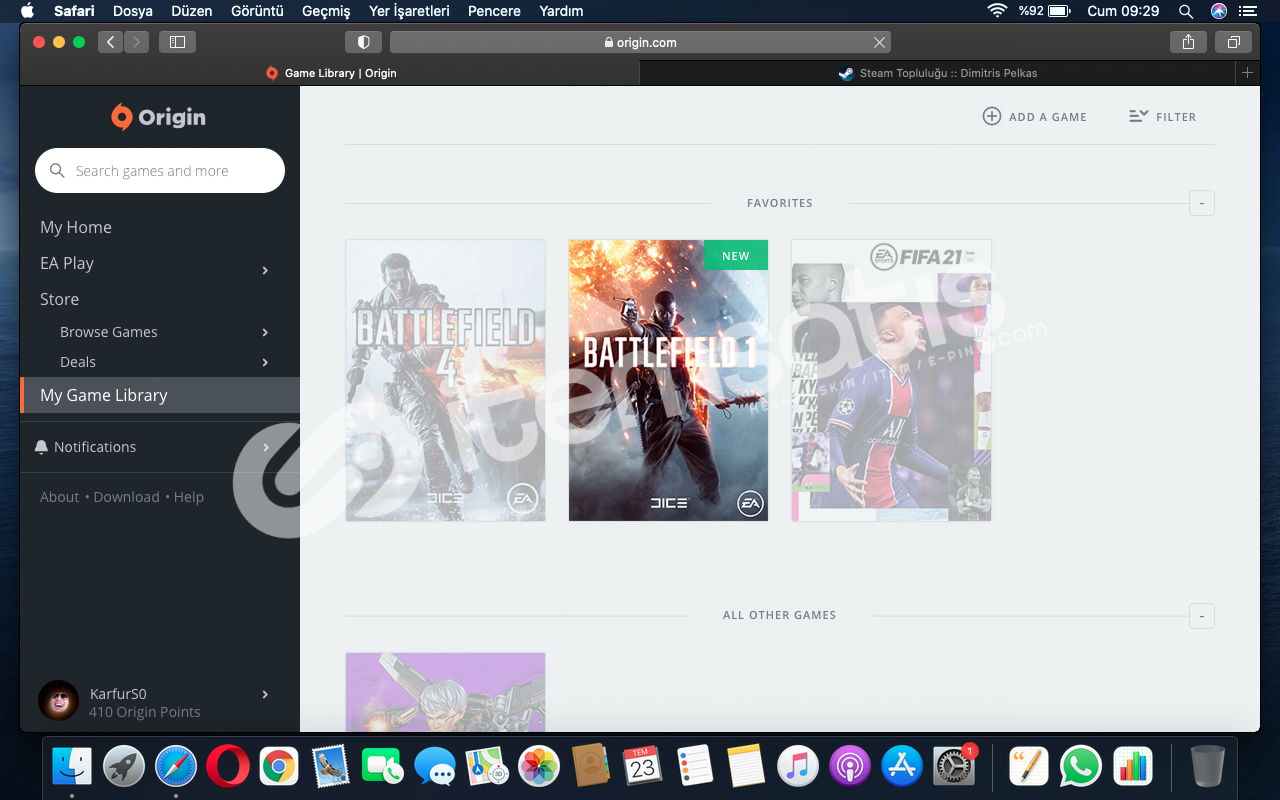Image resolution: width=1280 pixels, height=800 pixels.
Task: Switch to Steam Topluluğu tab
Action: tap(938, 73)
